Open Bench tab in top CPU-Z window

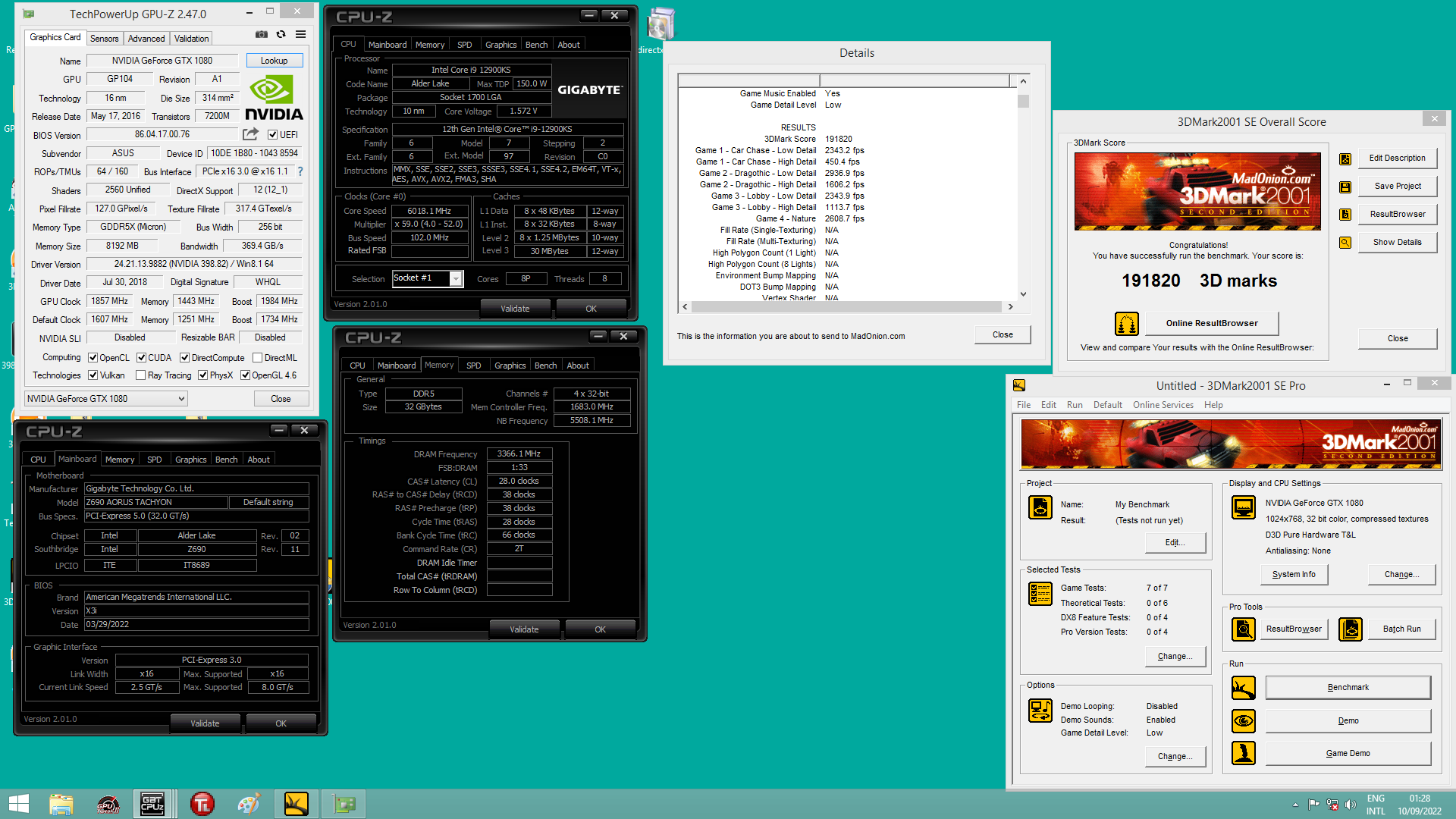pyautogui.click(x=536, y=45)
